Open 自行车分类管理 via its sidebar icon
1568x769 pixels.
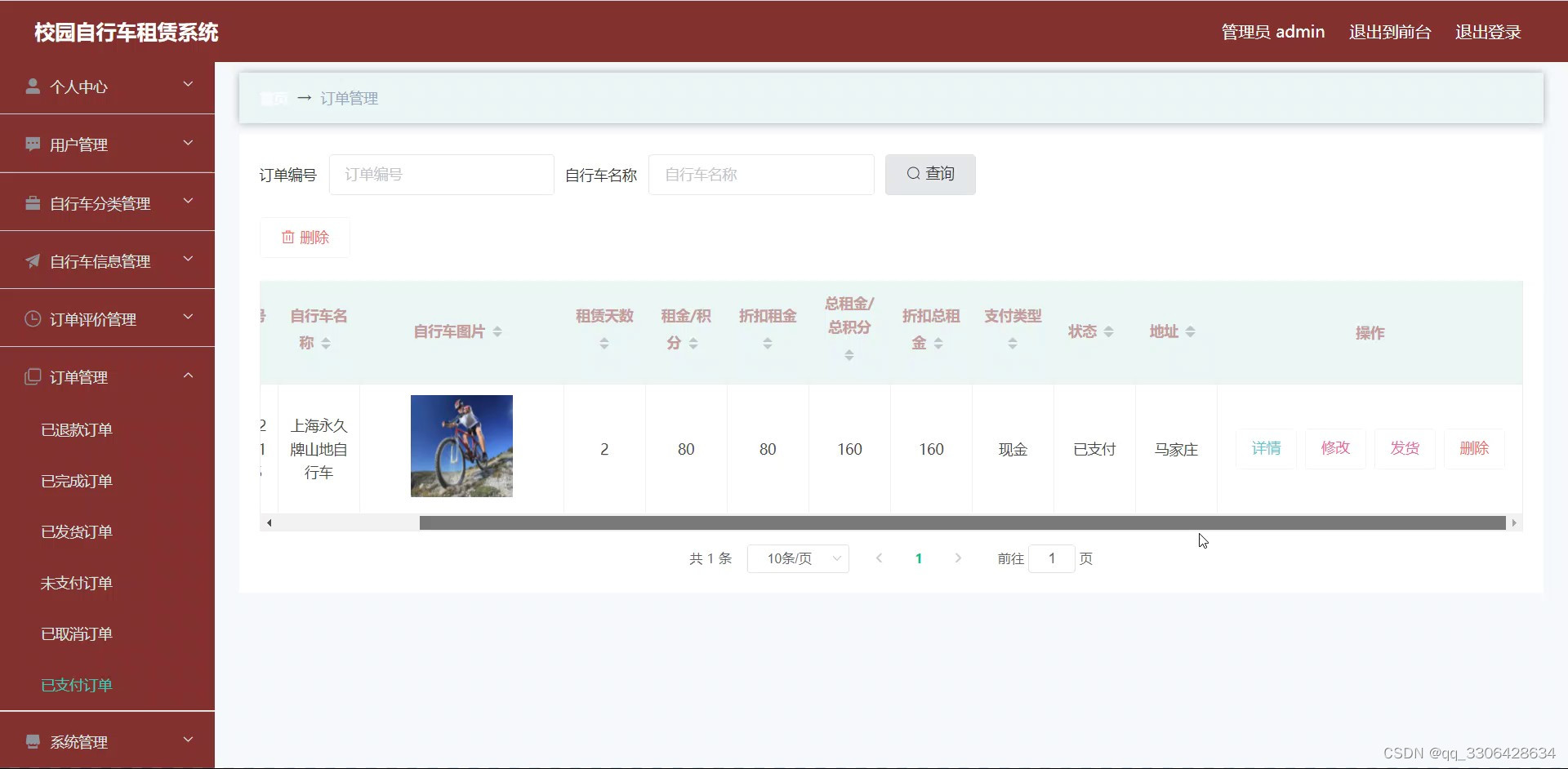(x=33, y=202)
